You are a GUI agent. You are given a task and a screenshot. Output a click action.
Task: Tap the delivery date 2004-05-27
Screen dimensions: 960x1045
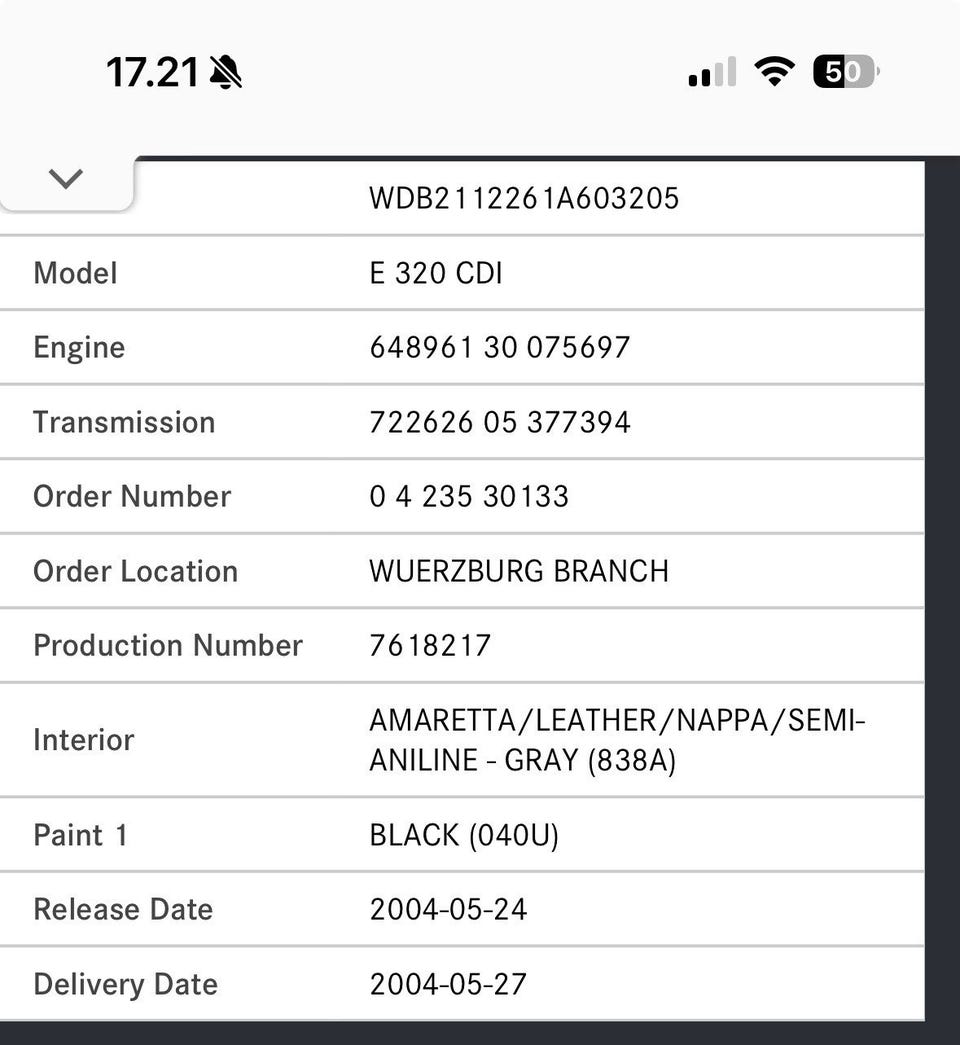(448, 984)
